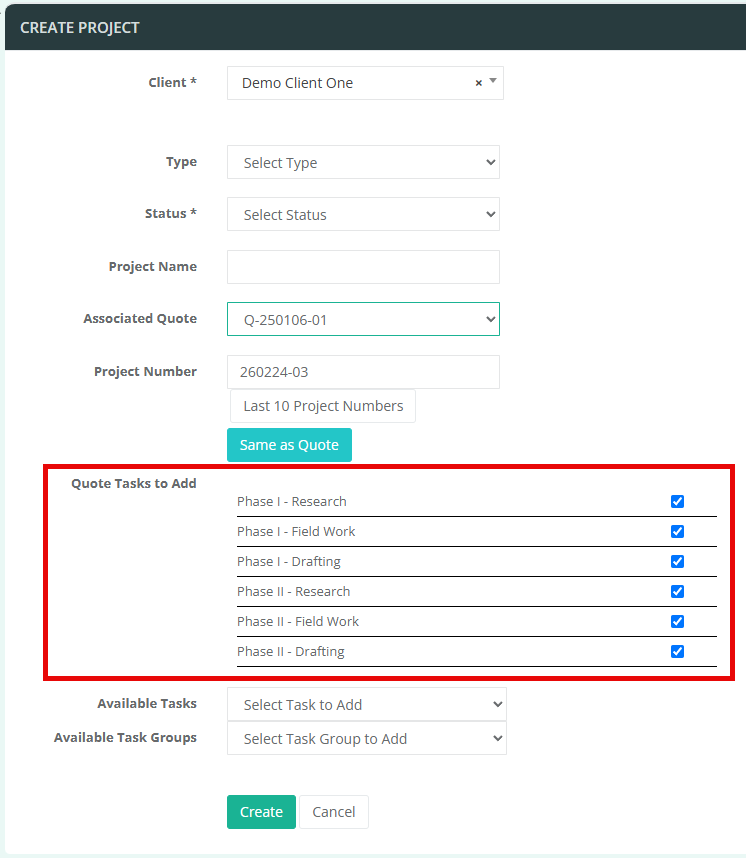The height and width of the screenshot is (858, 746).
Task: Uncheck Phase II - Field Work task
Action: (x=677, y=622)
